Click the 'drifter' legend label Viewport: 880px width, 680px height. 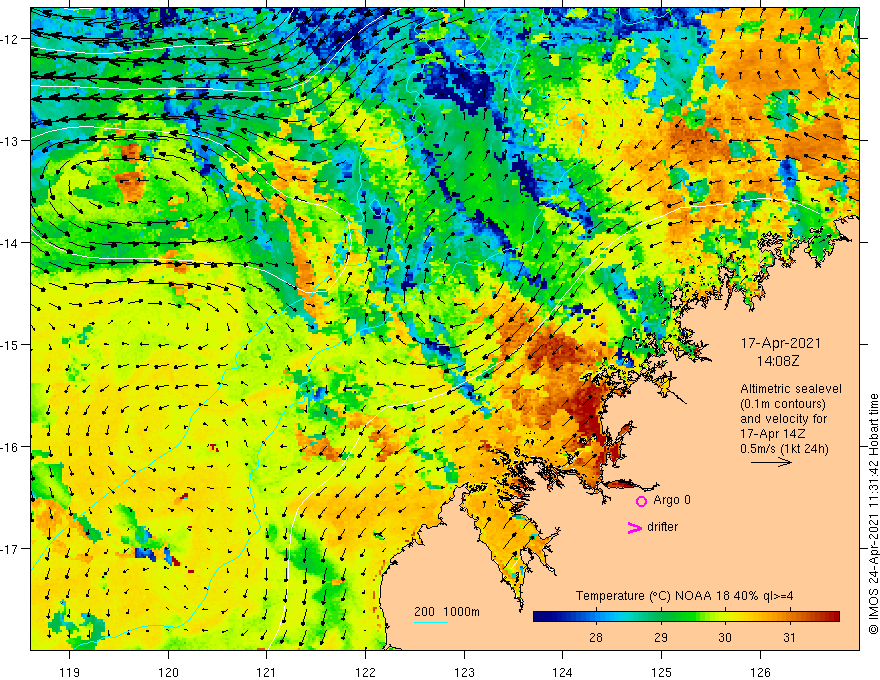[662, 527]
